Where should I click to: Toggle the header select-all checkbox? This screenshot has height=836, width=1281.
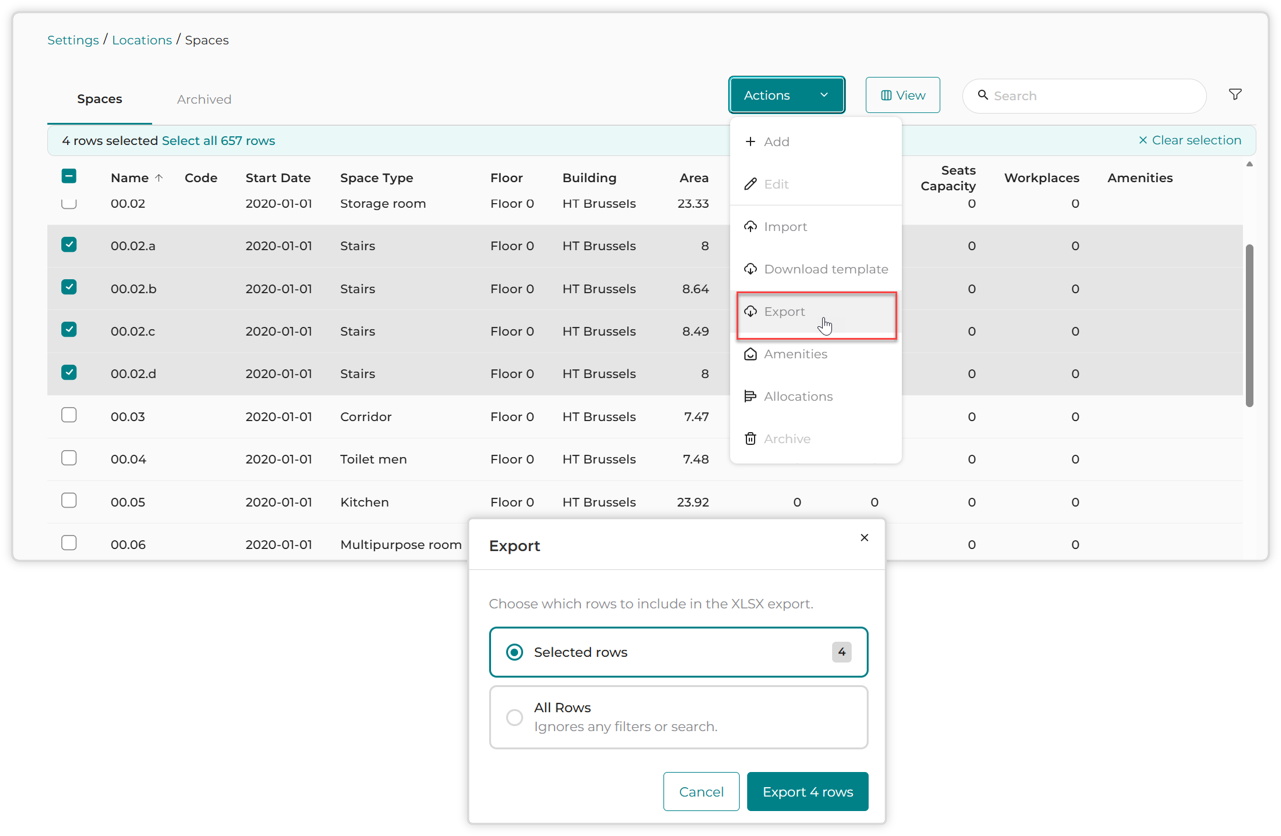[x=69, y=176]
